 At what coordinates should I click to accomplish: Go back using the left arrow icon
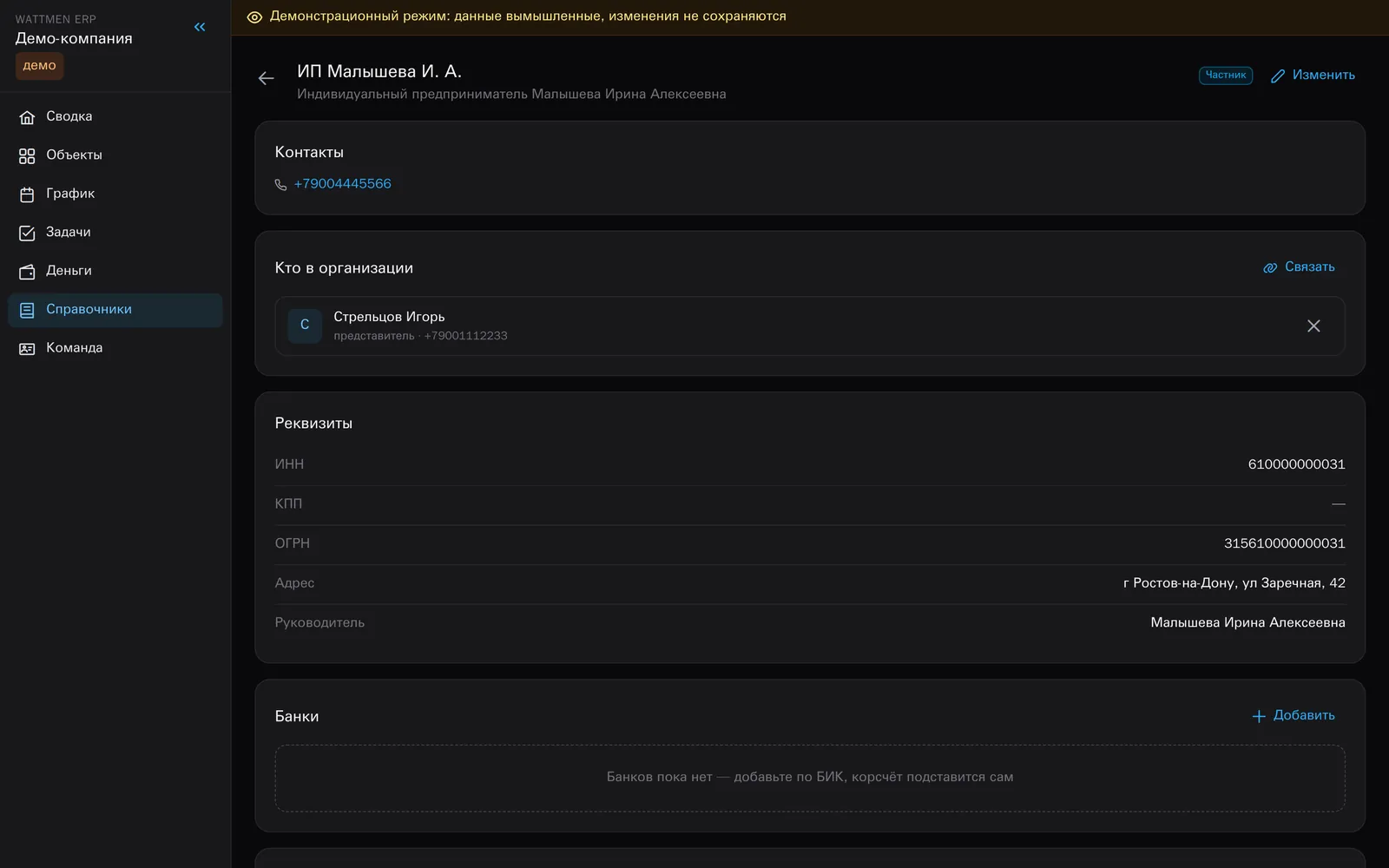(267, 78)
